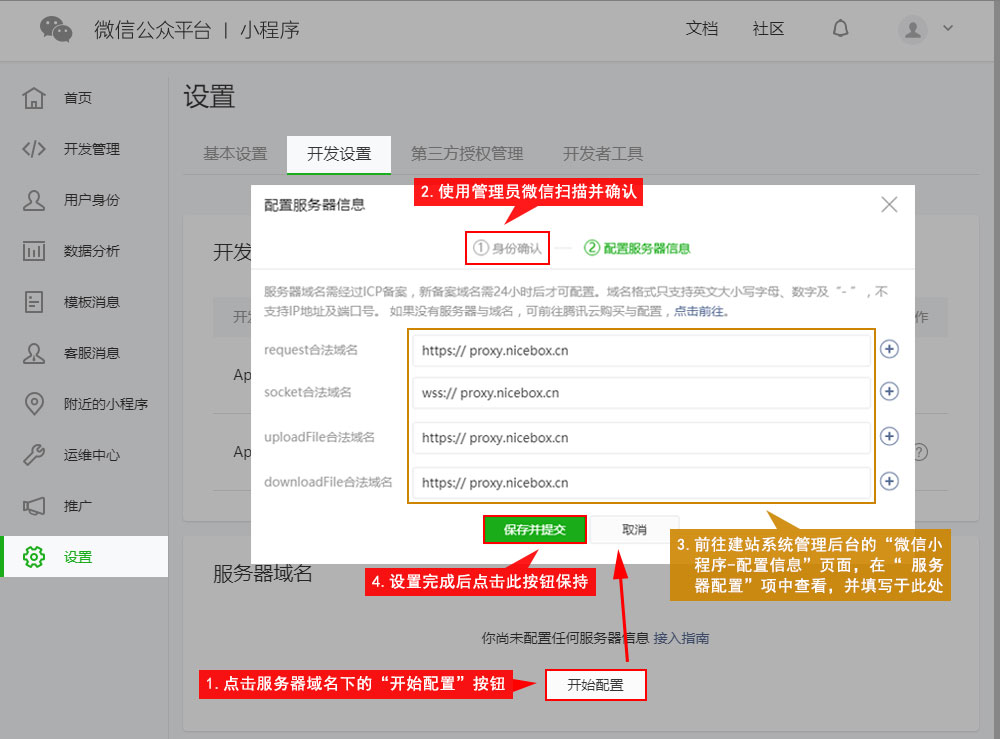Image resolution: width=1000 pixels, height=739 pixels.
Task: Go to 数据分析 sidebar item
Action: pos(91,251)
